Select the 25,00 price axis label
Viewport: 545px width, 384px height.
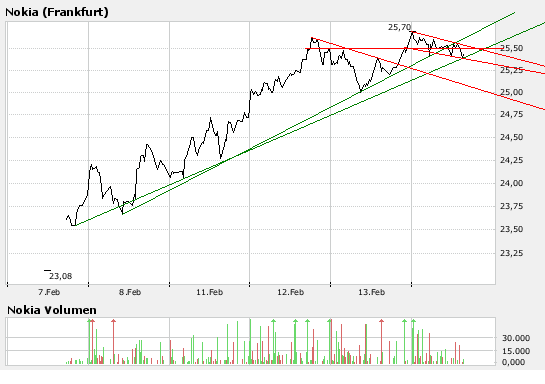click(x=511, y=92)
